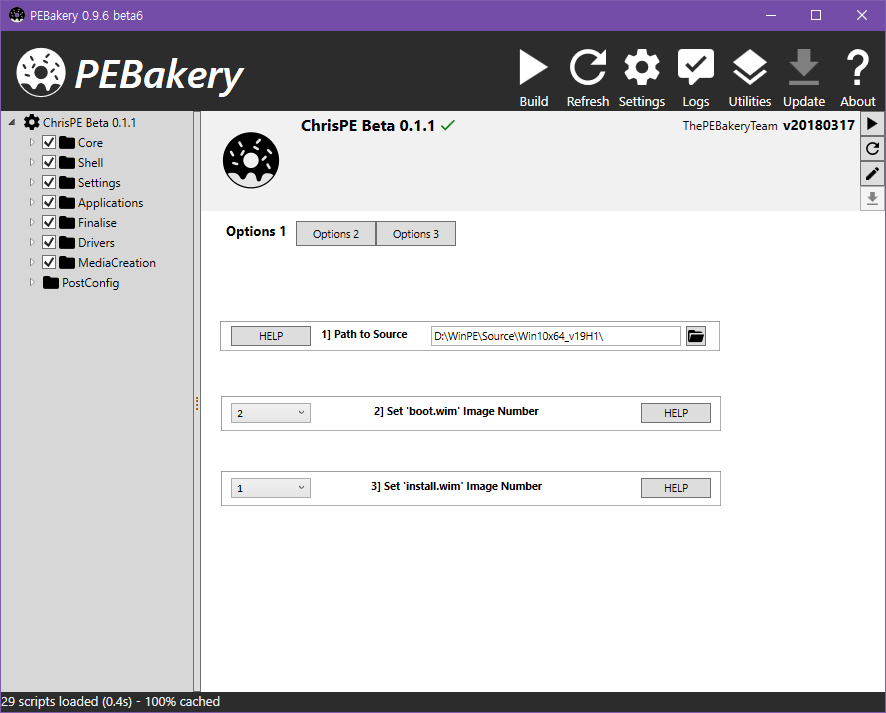Start the Build process
This screenshot has width=886, height=713.
(533, 77)
